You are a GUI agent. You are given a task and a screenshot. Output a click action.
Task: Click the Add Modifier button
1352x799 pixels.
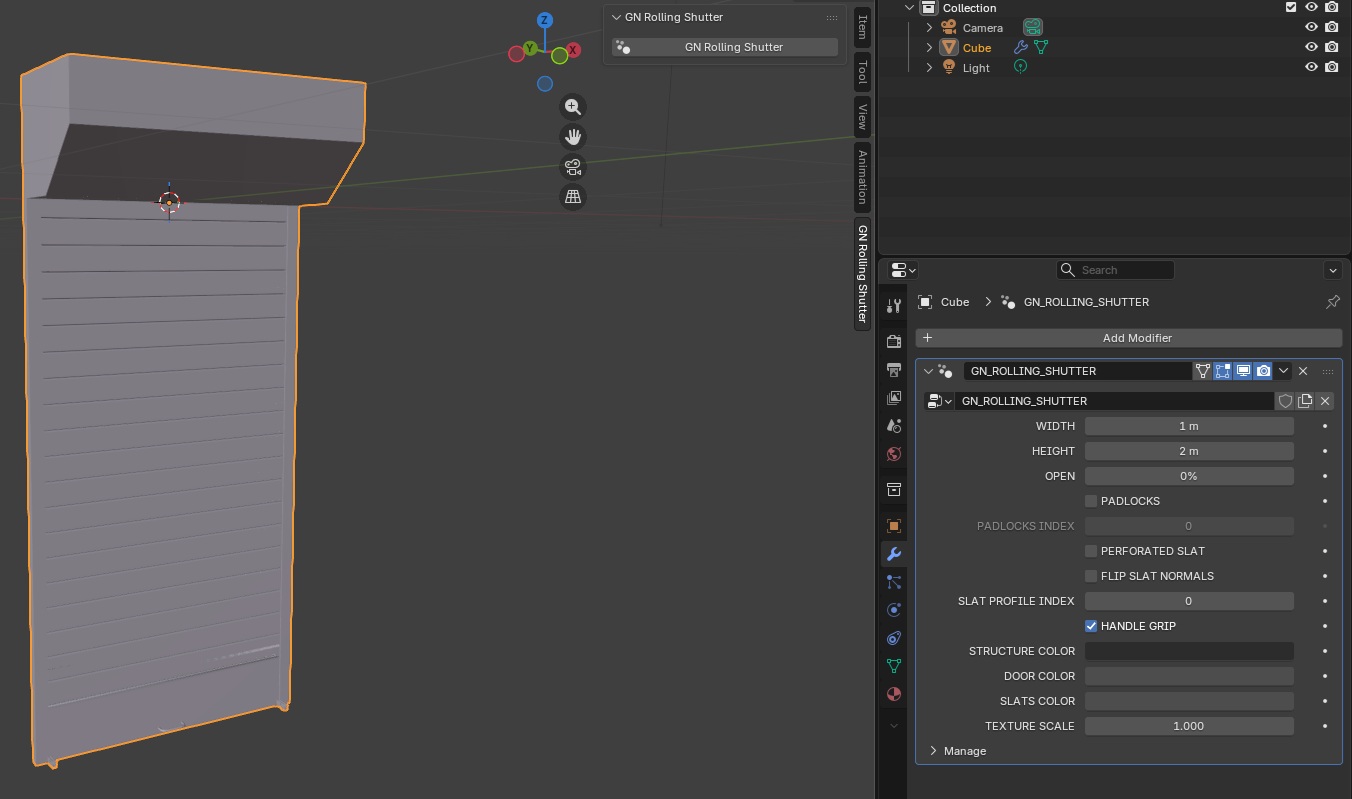coord(1128,338)
